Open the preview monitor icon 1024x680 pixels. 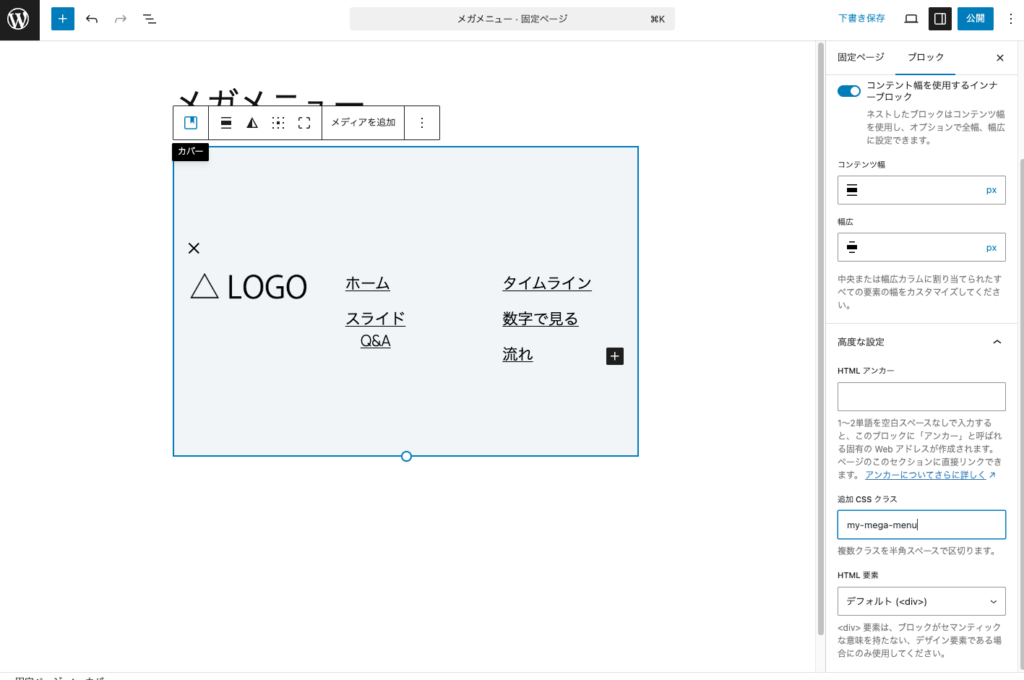pos(909,18)
